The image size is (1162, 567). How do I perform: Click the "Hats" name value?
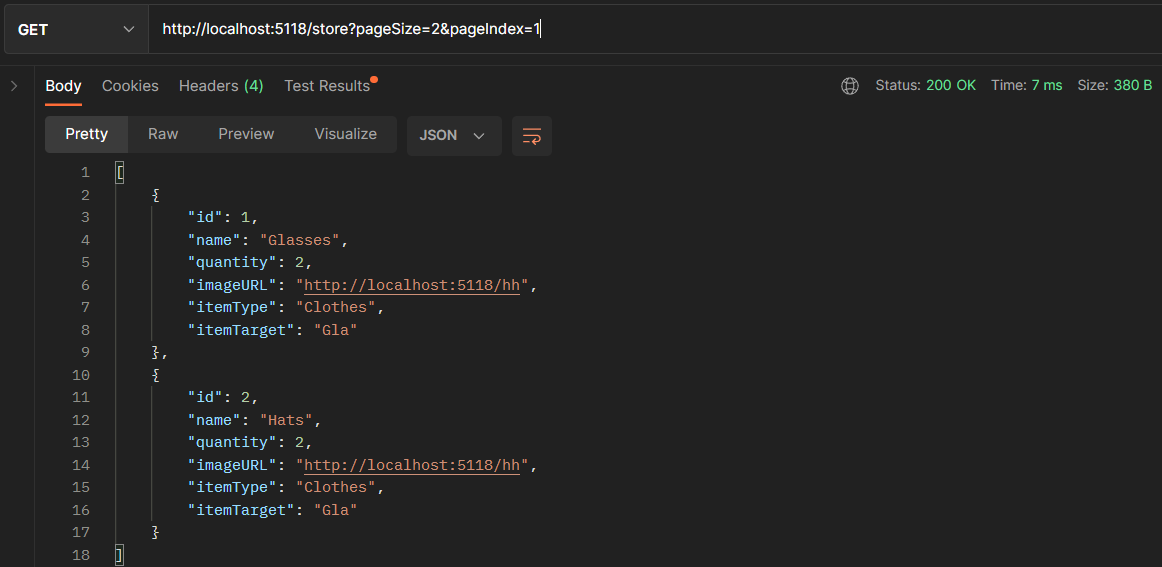coord(286,420)
